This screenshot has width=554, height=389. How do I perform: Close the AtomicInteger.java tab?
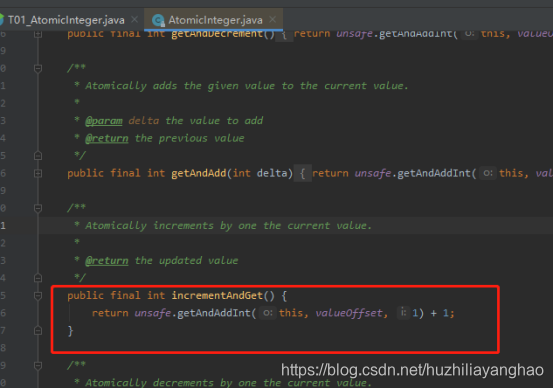pyautogui.click(x=272, y=19)
